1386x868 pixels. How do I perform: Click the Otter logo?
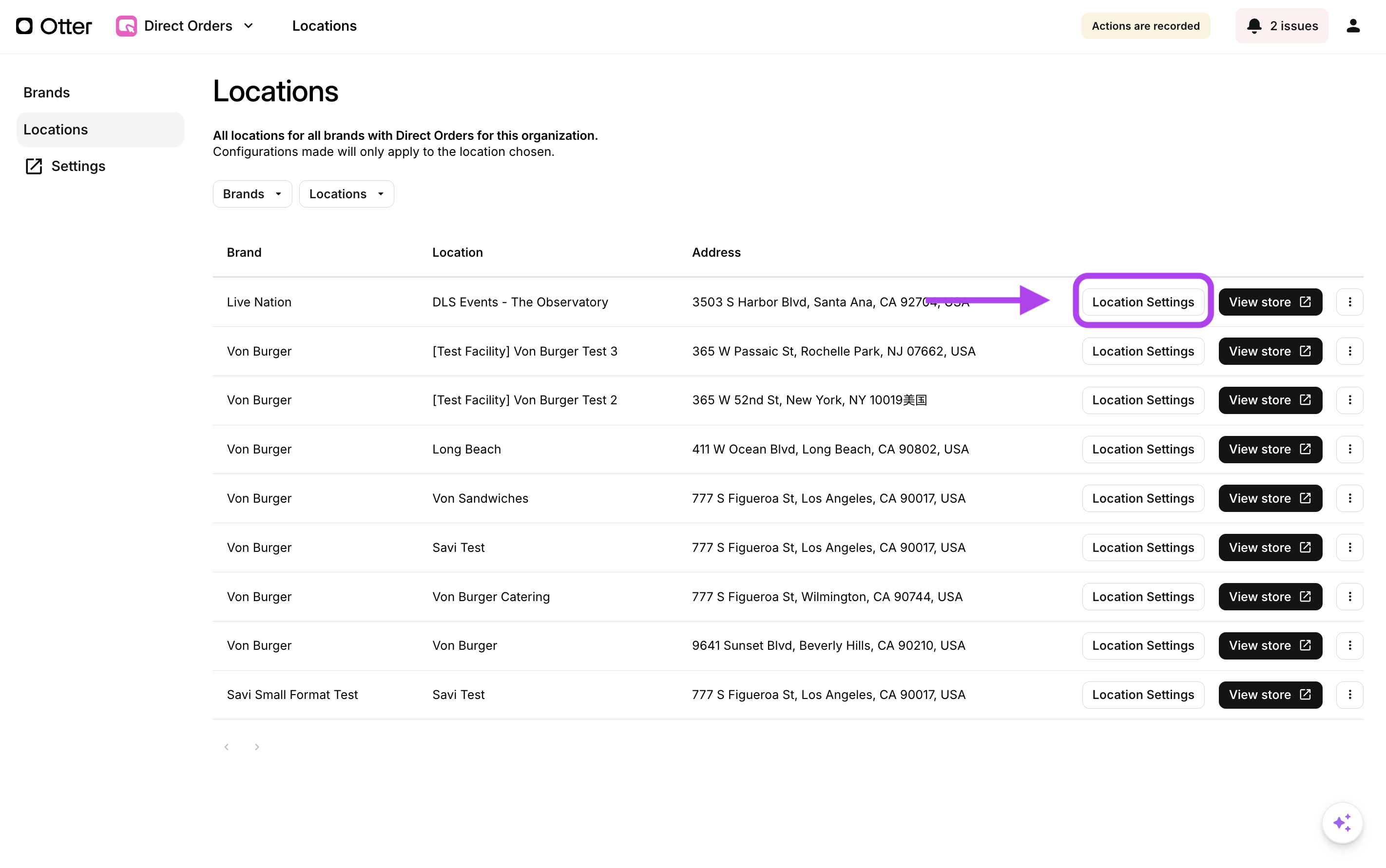pos(54,26)
